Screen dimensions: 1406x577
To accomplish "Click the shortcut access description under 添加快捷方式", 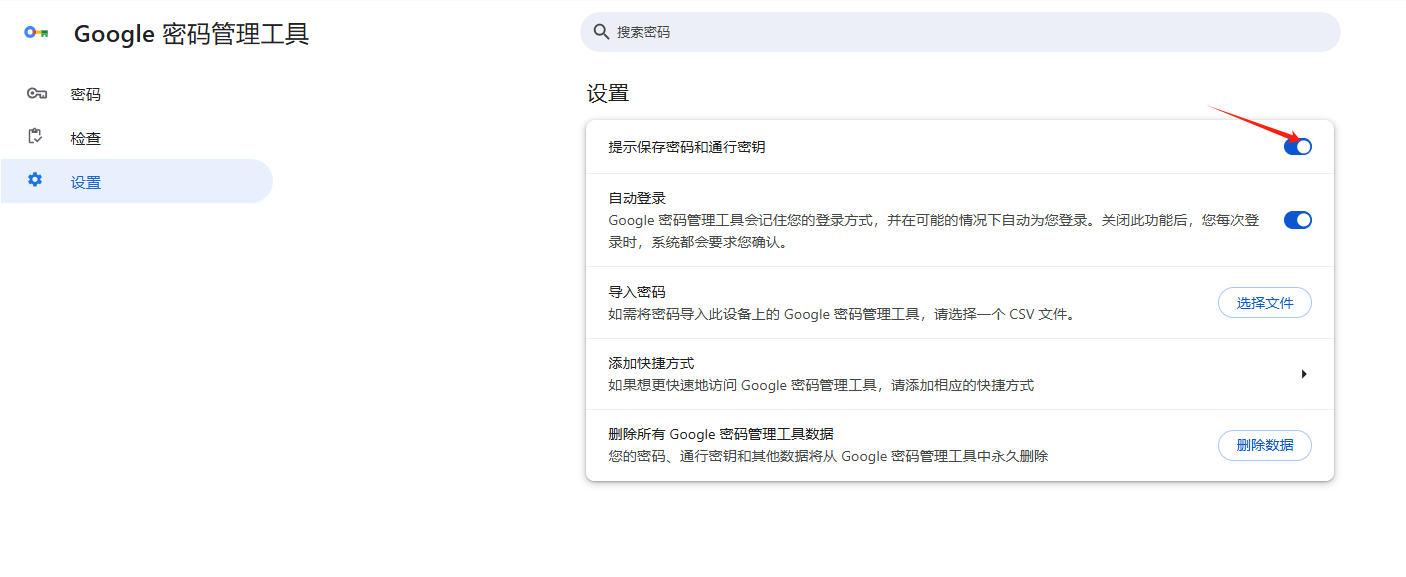I will [821, 385].
